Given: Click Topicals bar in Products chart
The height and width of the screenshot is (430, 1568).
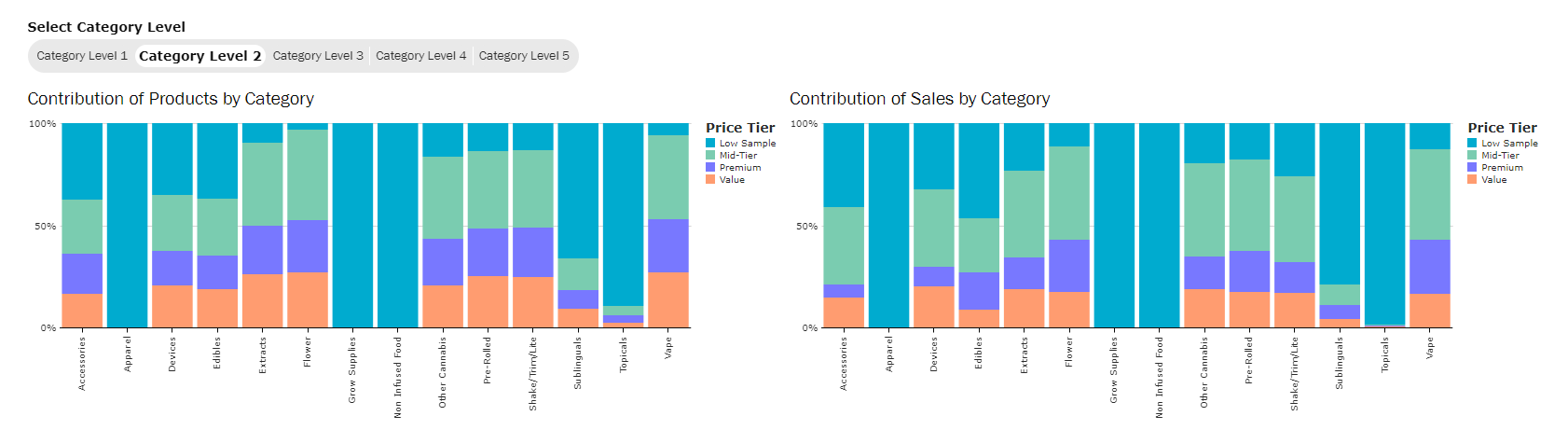Looking at the screenshot, I should coord(624,215).
